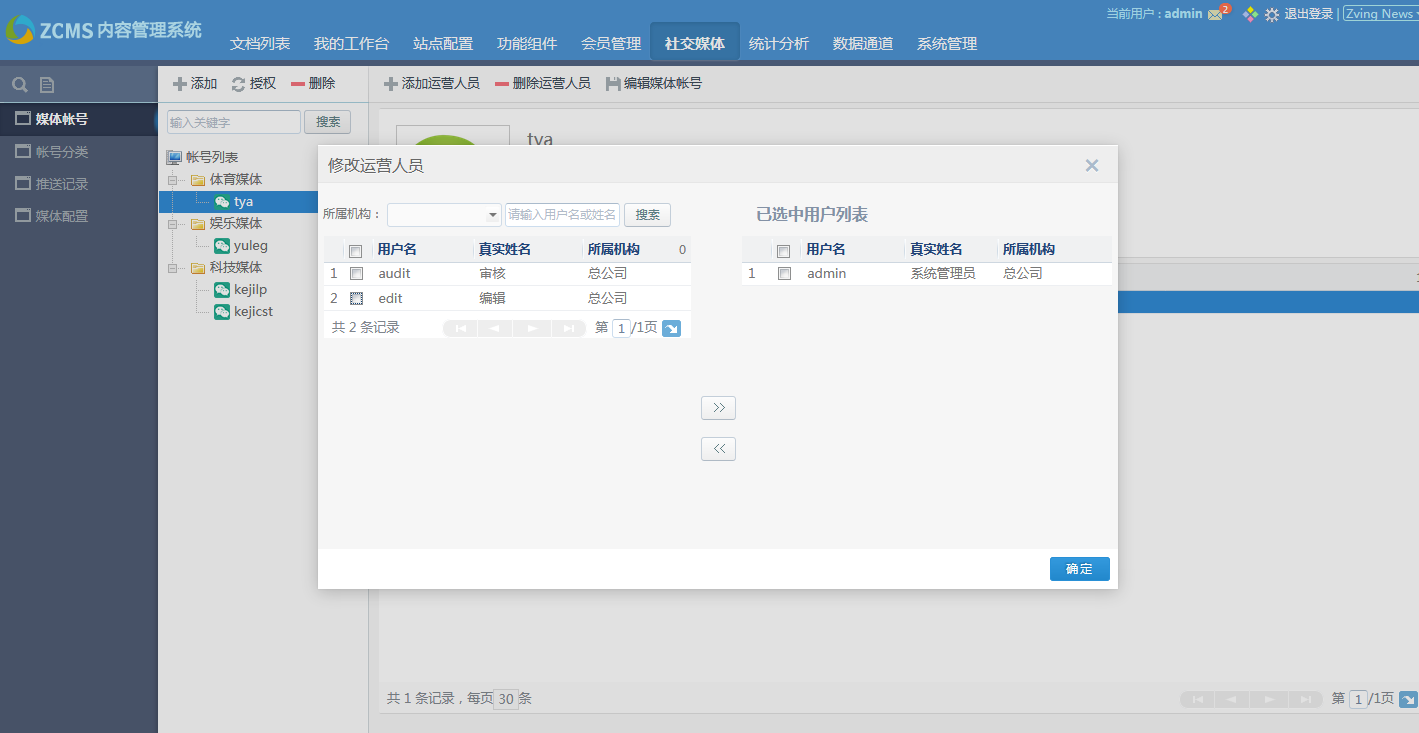Click the 确定 button
This screenshot has width=1419, height=733.
coord(1079,569)
